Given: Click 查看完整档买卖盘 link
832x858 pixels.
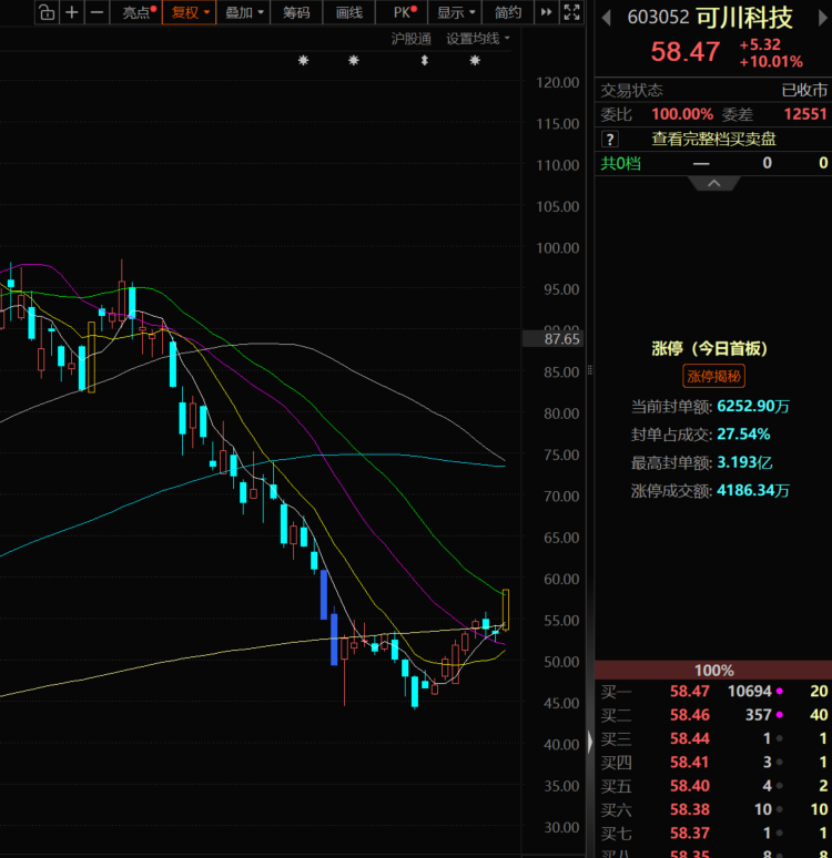Looking at the screenshot, I should point(714,139).
